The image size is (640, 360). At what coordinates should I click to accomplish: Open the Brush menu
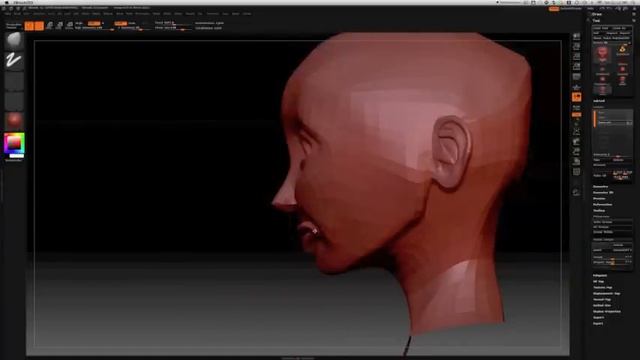point(17,14)
